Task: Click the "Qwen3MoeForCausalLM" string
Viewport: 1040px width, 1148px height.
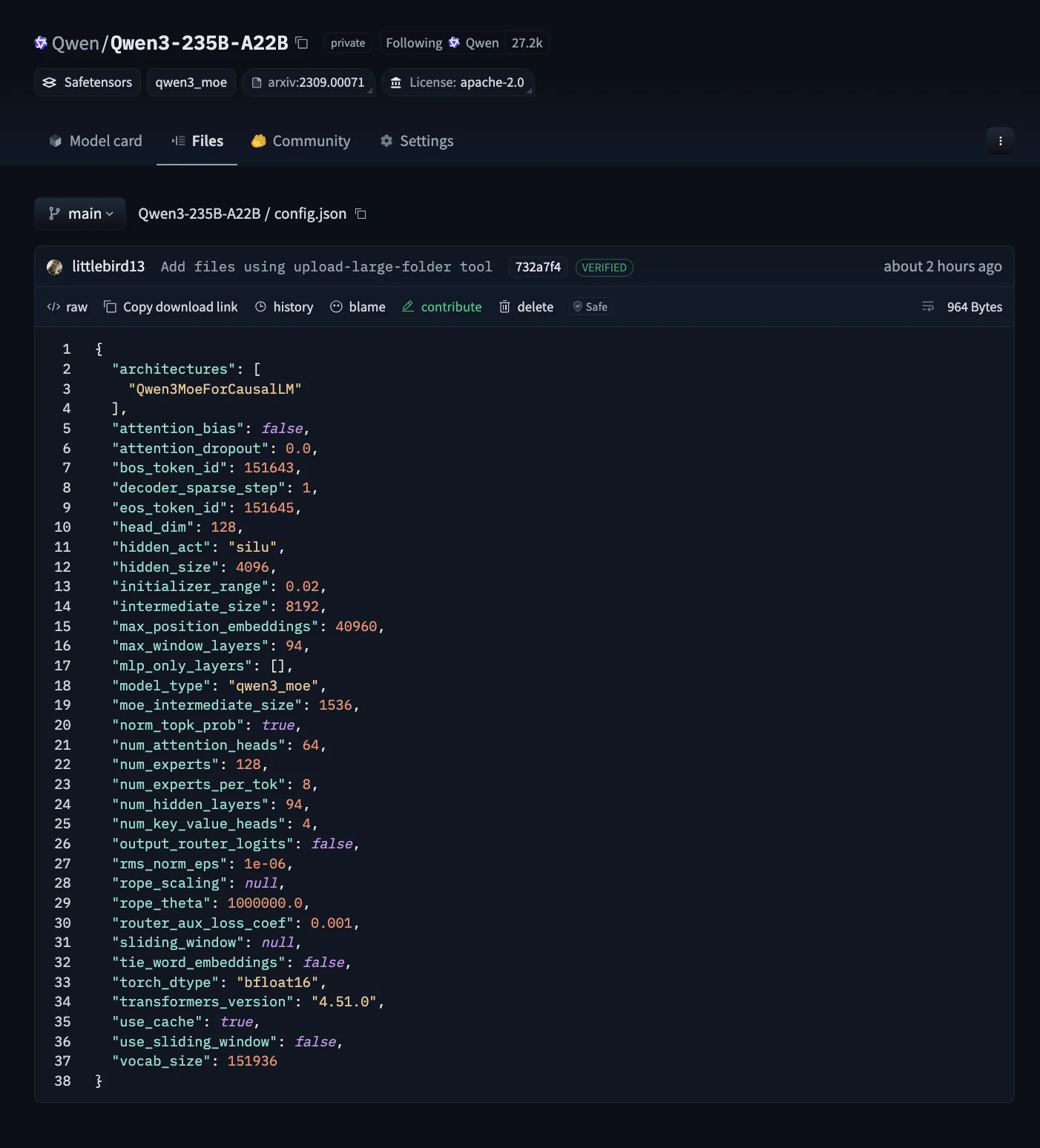Action: [x=215, y=389]
